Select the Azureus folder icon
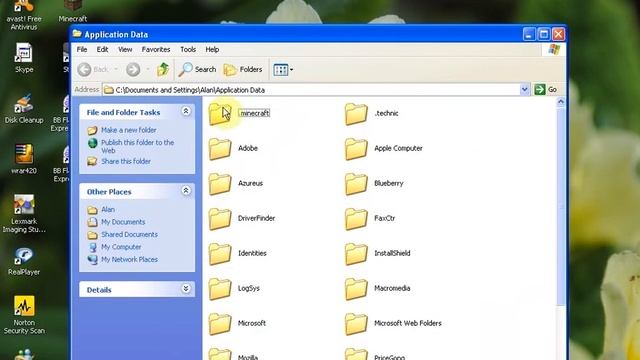Viewport: 640px width, 360px height. 220,184
